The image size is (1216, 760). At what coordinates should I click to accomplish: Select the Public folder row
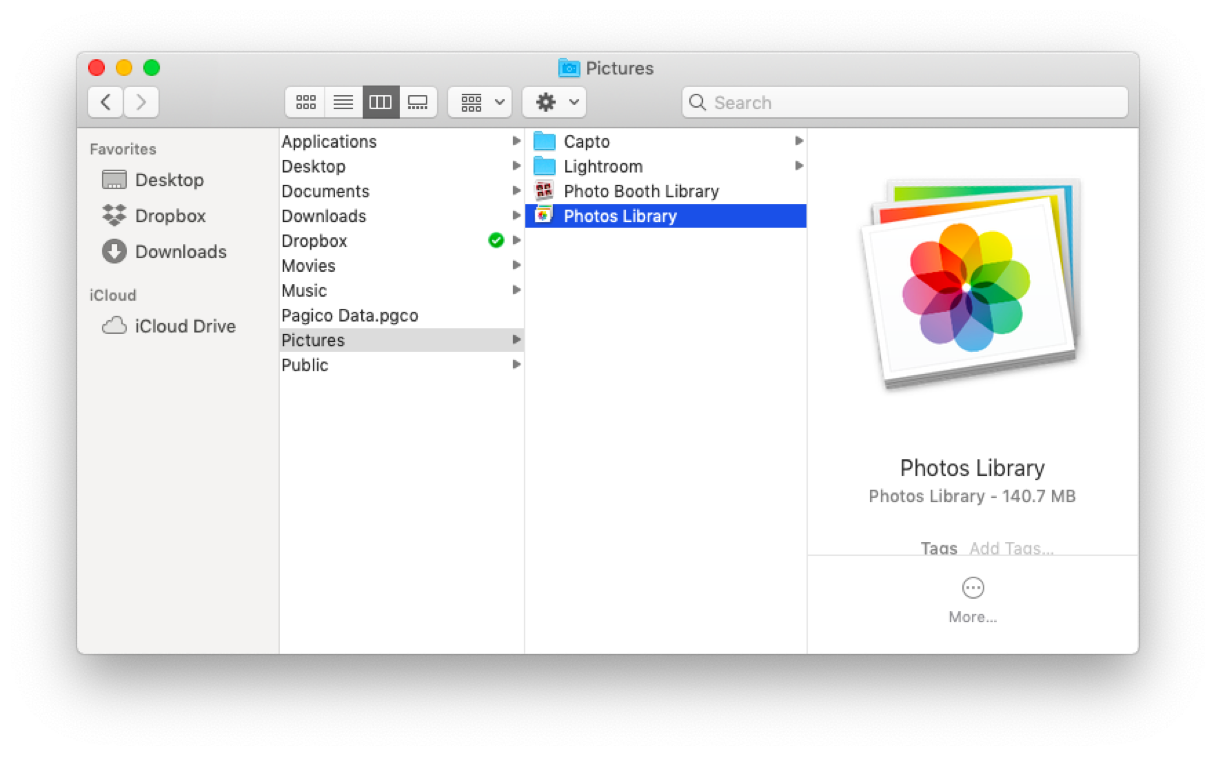coord(402,365)
